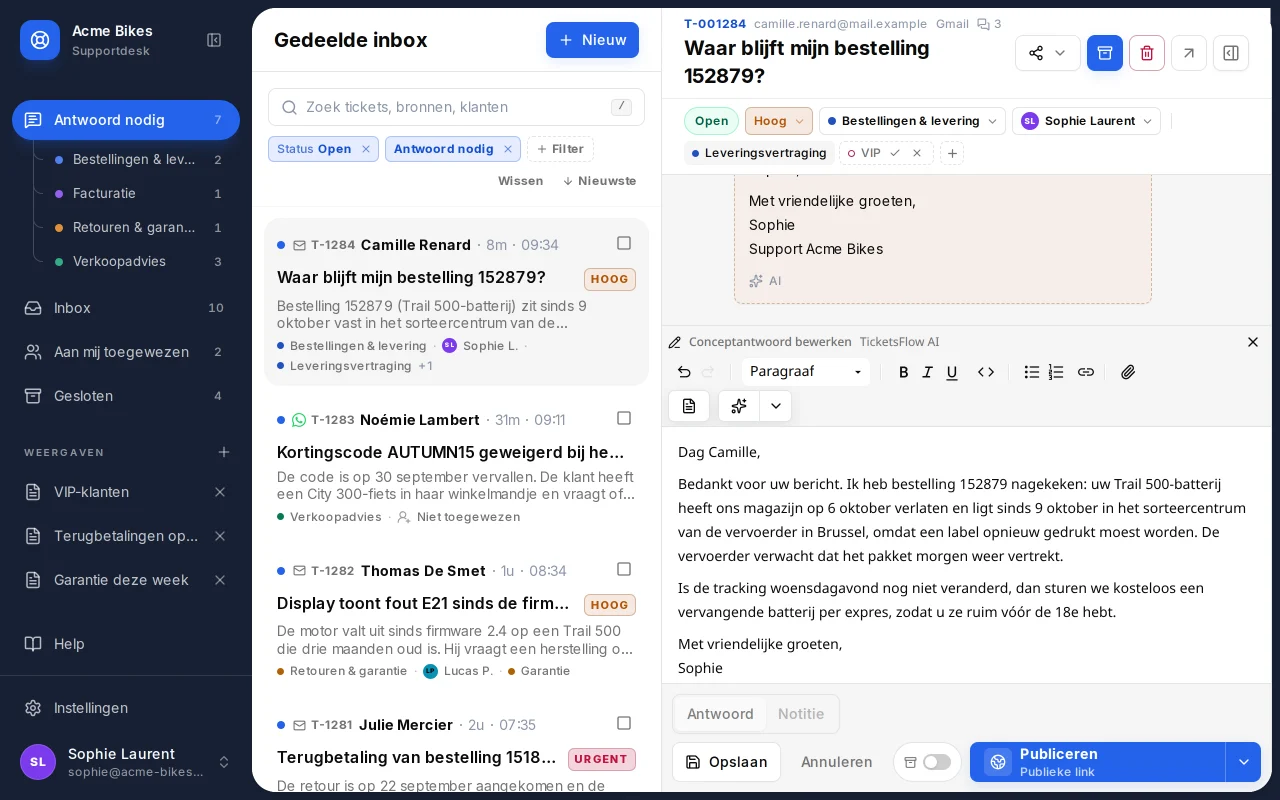Image resolution: width=1280 pixels, height=800 pixels.
Task: Open the Paragraaf text style dropdown
Action: [806, 372]
